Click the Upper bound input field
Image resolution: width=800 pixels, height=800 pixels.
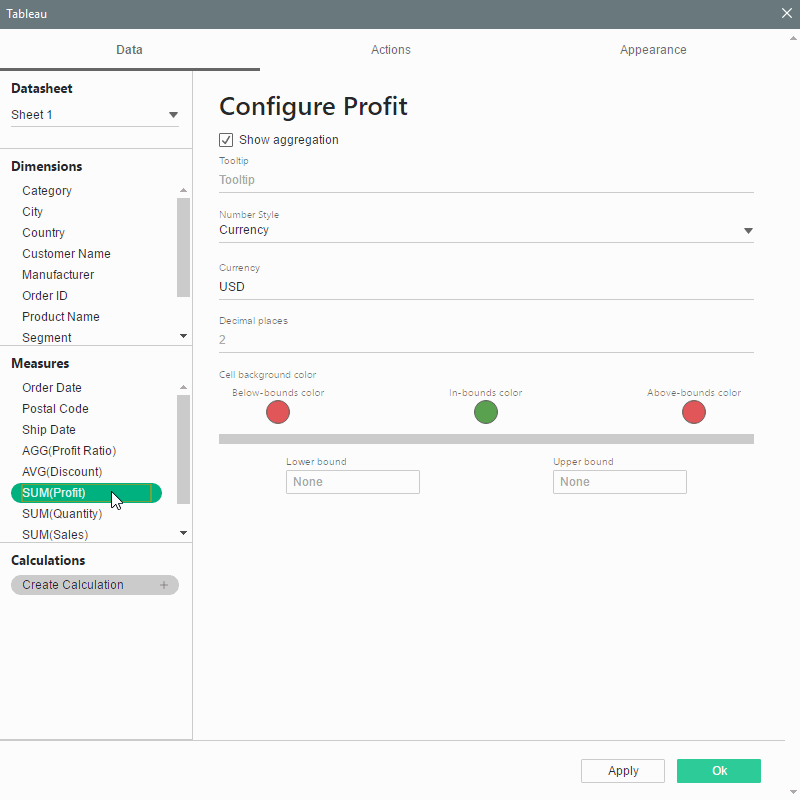coord(619,482)
